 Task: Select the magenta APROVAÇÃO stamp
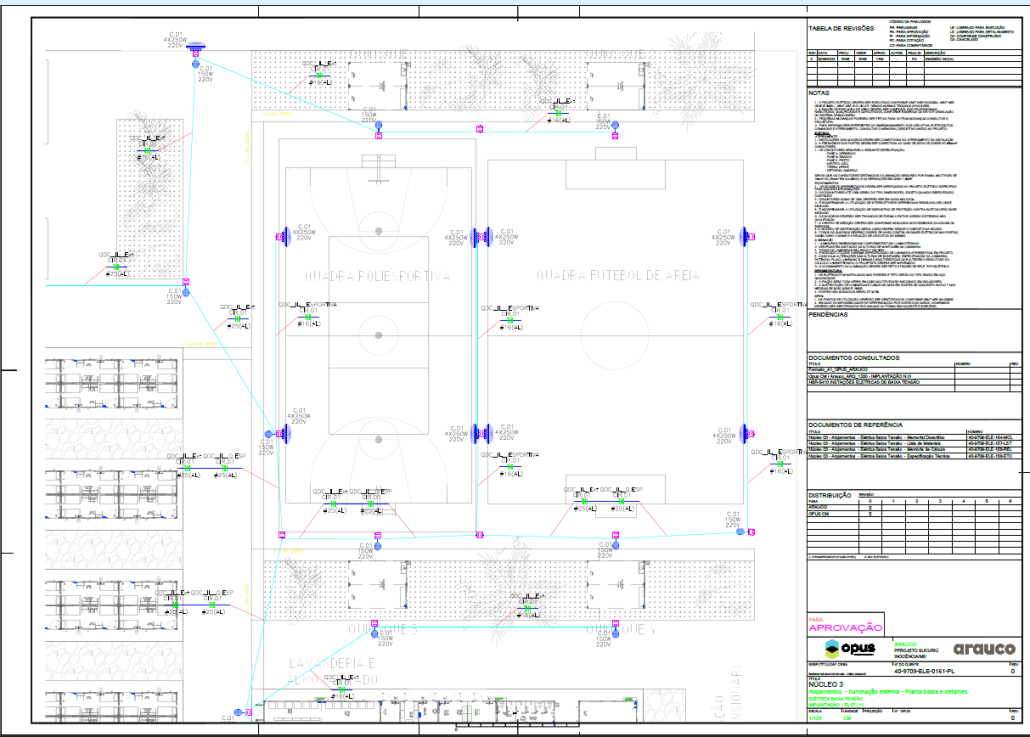pyautogui.click(x=845, y=626)
